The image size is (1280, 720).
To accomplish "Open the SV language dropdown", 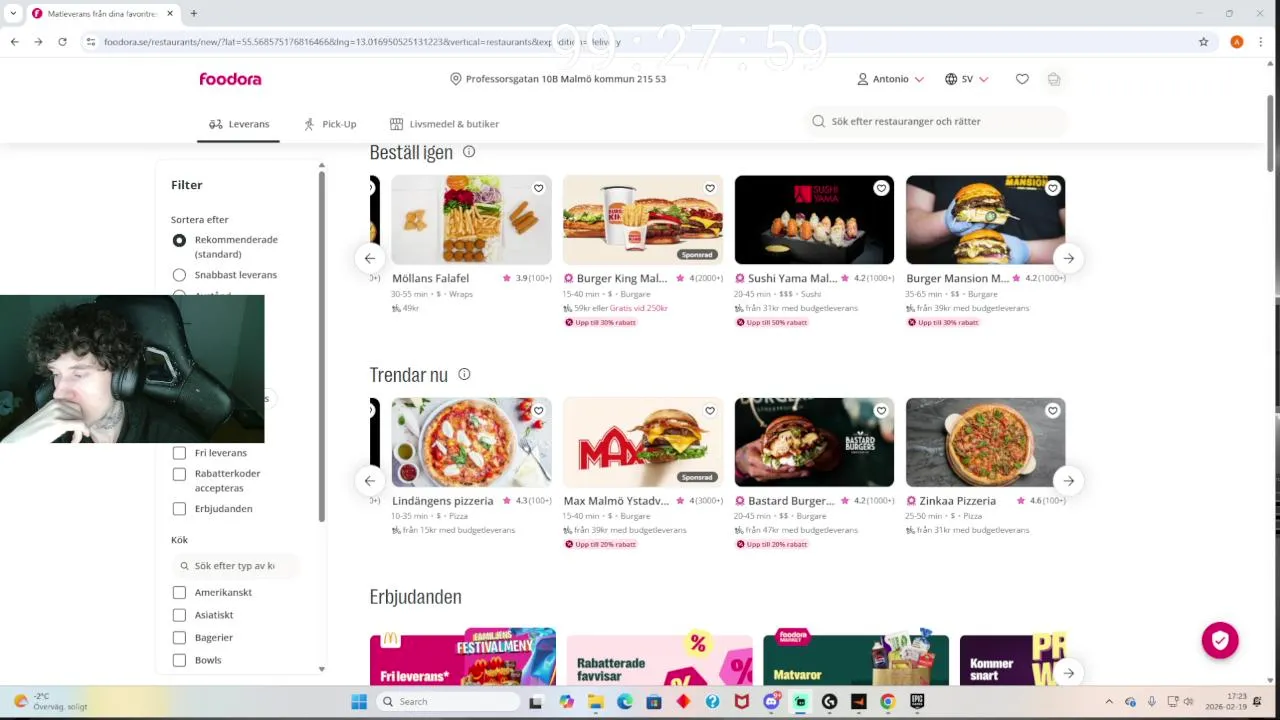I will pos(966,79).
